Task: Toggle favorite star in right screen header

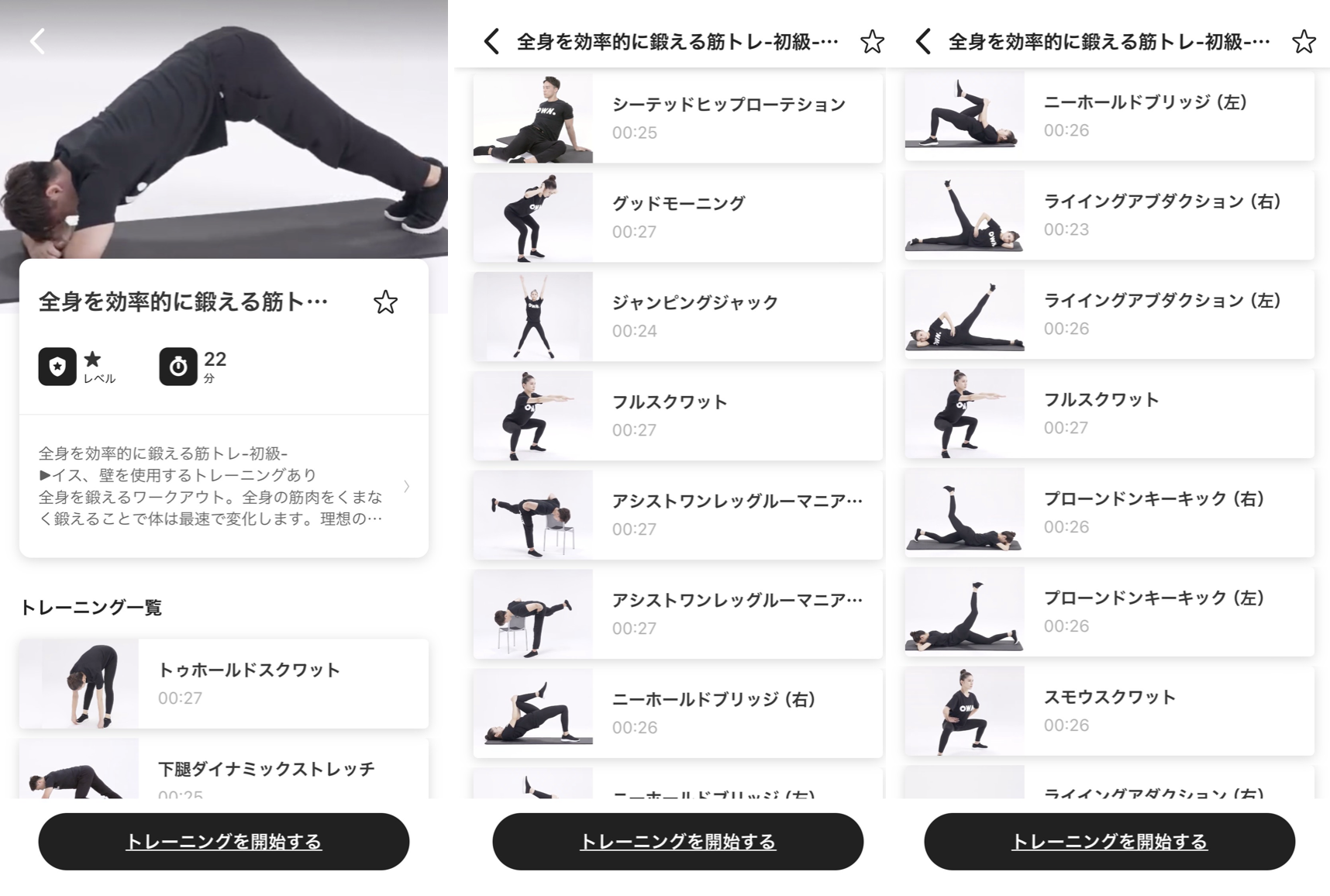Action: click(x=1304, y=41)
